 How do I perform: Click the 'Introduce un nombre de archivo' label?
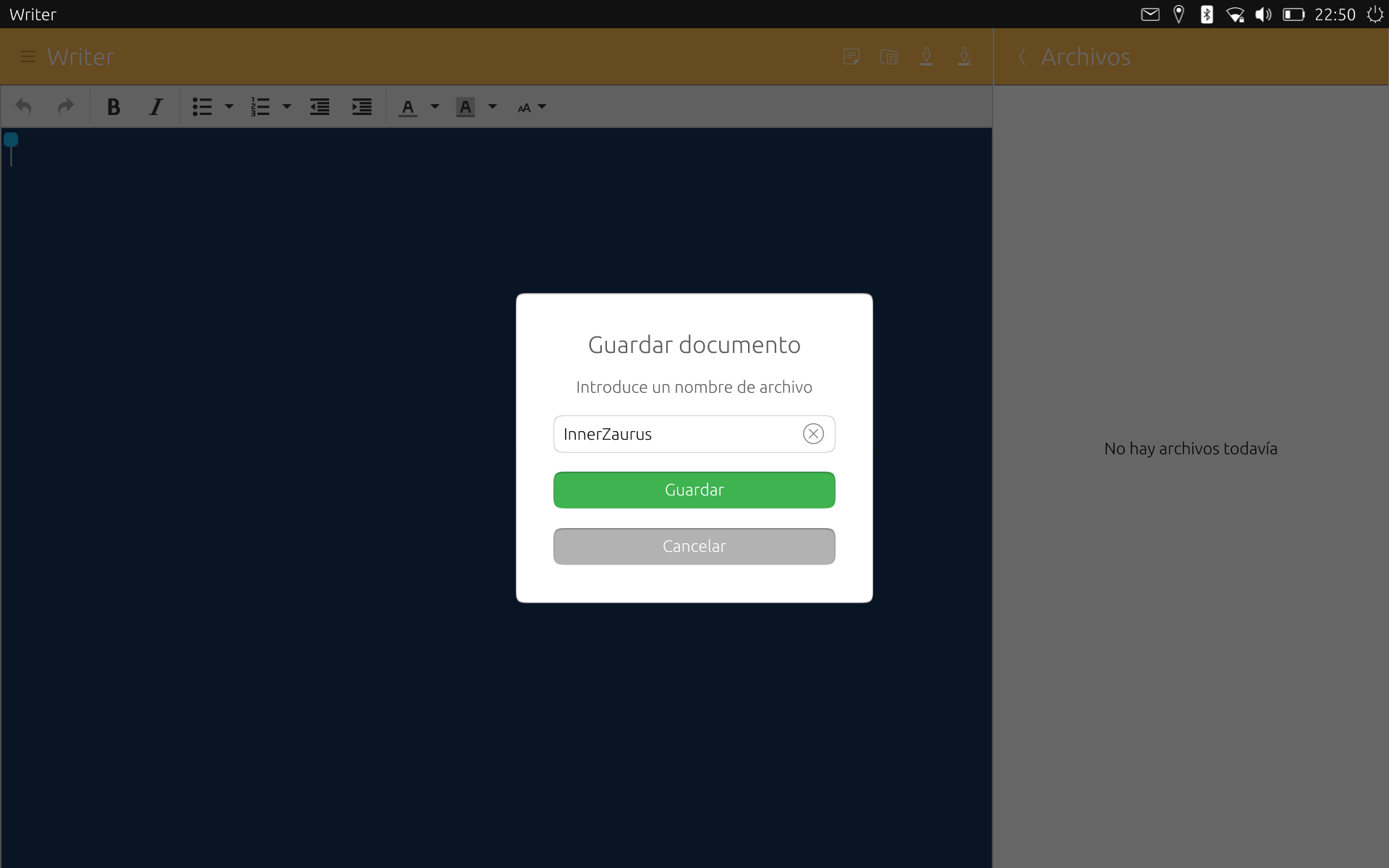tap(694, 387)
